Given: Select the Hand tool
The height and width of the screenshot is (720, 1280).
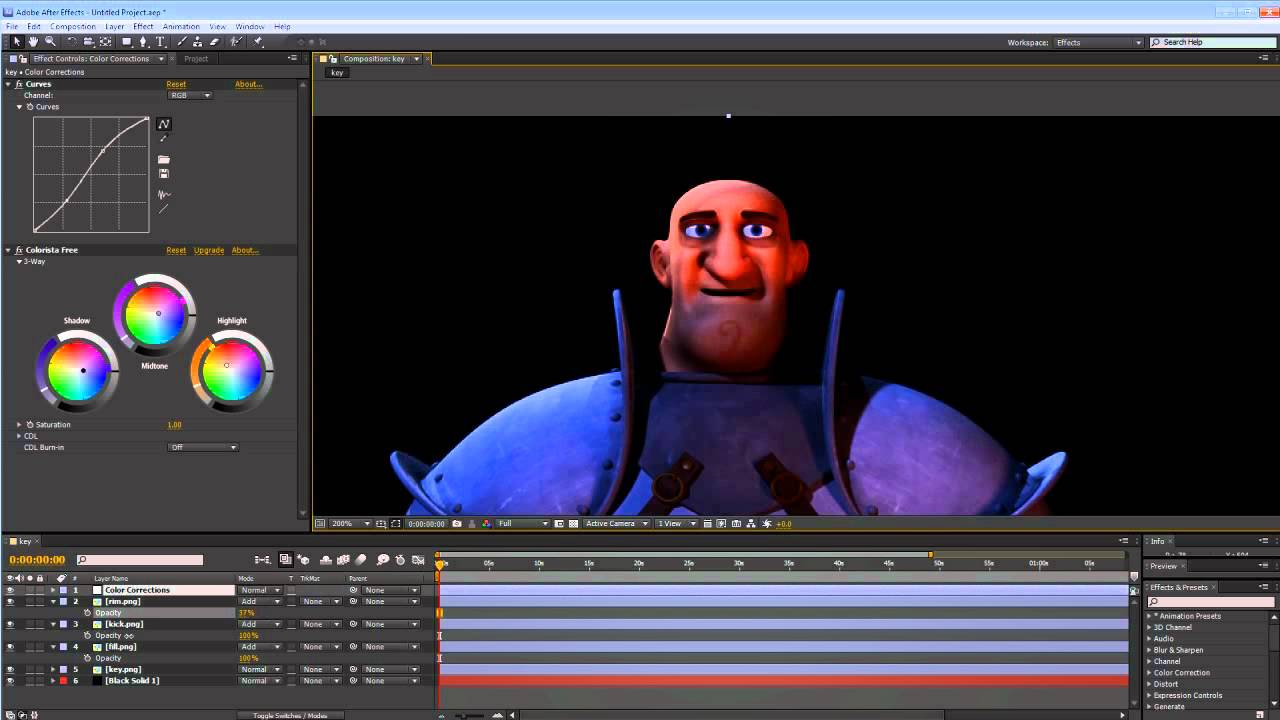Looking at the screenshot, I should tap(33, 42).
